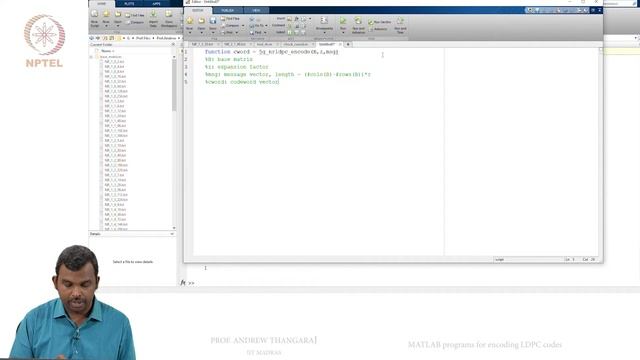The image size is (640, 360).
Task: Click the '%z: expansion factor' comment line
Action: 237,67
